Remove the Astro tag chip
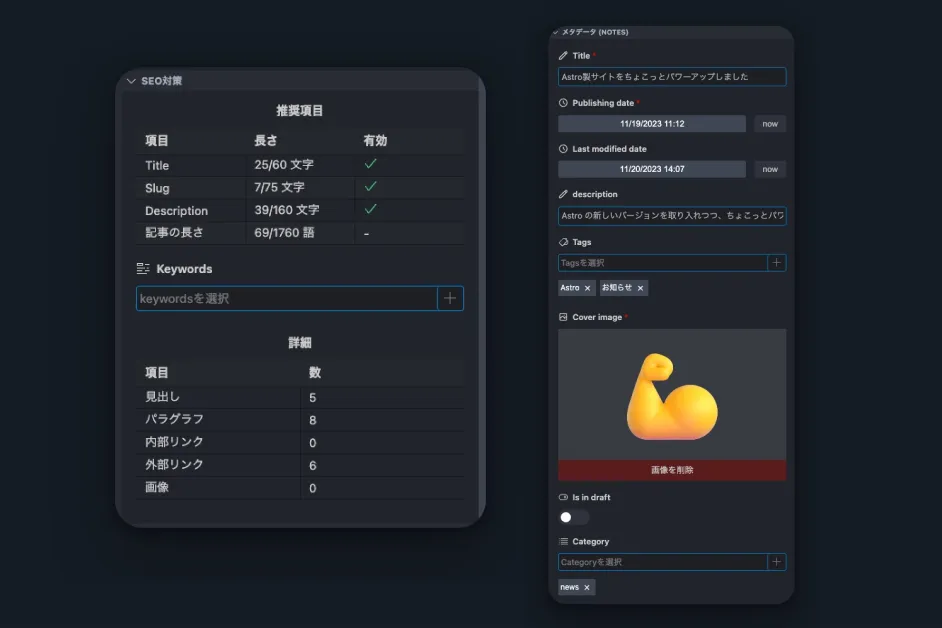Image resolution: width=942 pixels, height=628 pixels. tap(588, 287)
